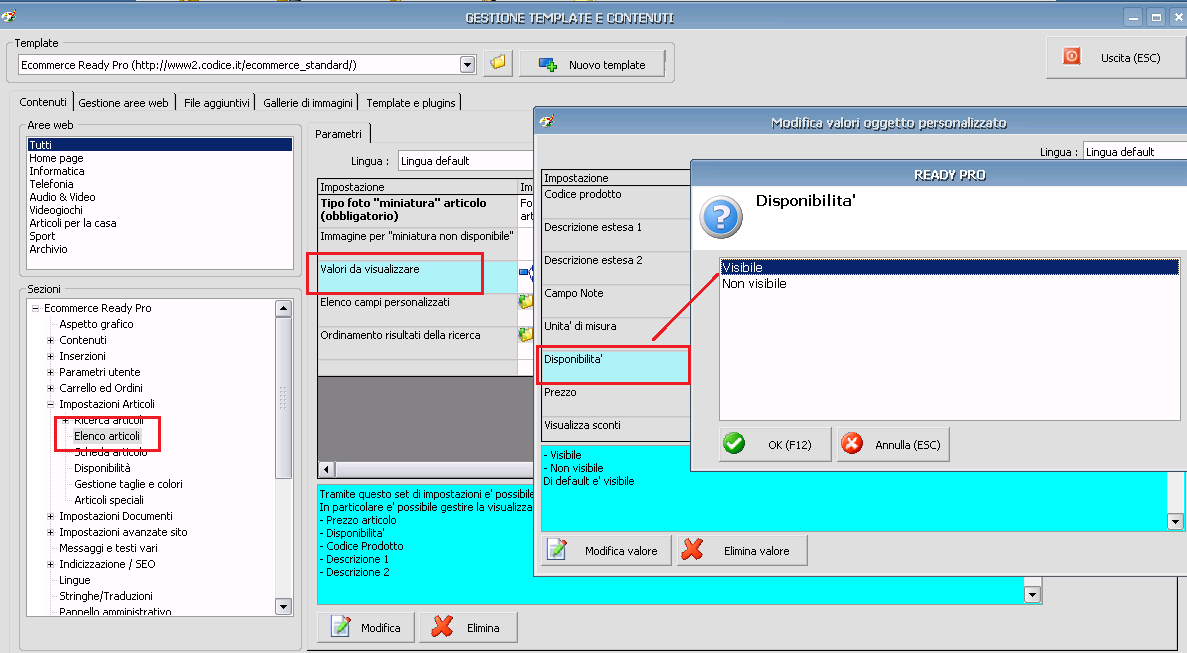Select Disponibilità under Impostazioni Articoli
1187x653 pixels.
[102, 468]
